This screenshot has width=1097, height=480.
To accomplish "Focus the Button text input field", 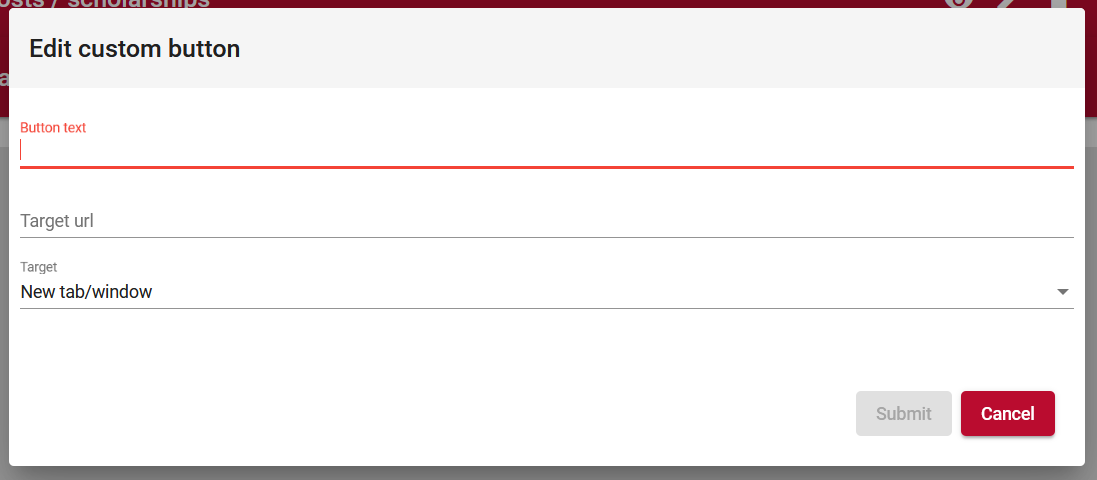I will (x=546, y=150).
